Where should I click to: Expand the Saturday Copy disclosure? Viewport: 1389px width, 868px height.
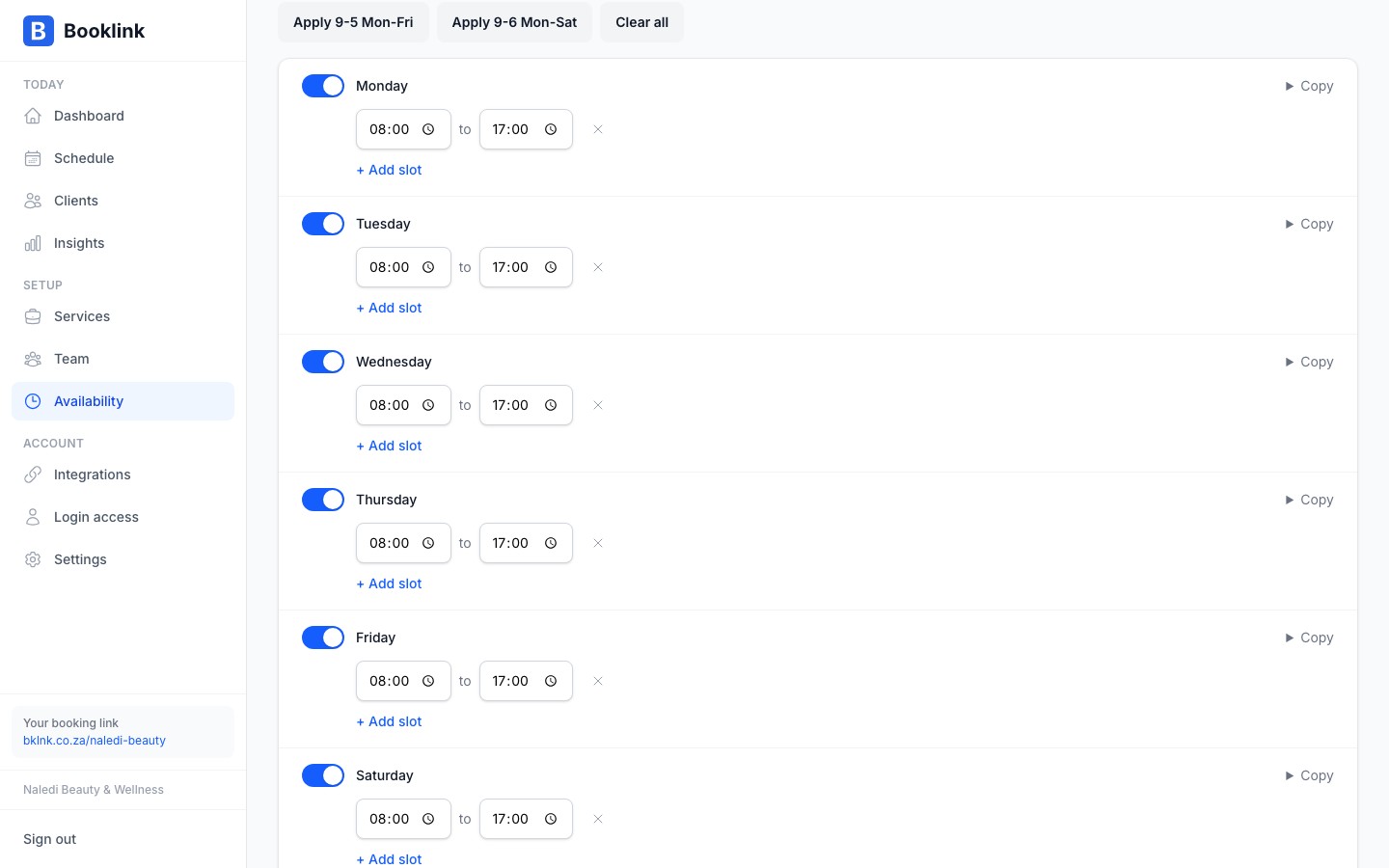tap(1309, 775)
